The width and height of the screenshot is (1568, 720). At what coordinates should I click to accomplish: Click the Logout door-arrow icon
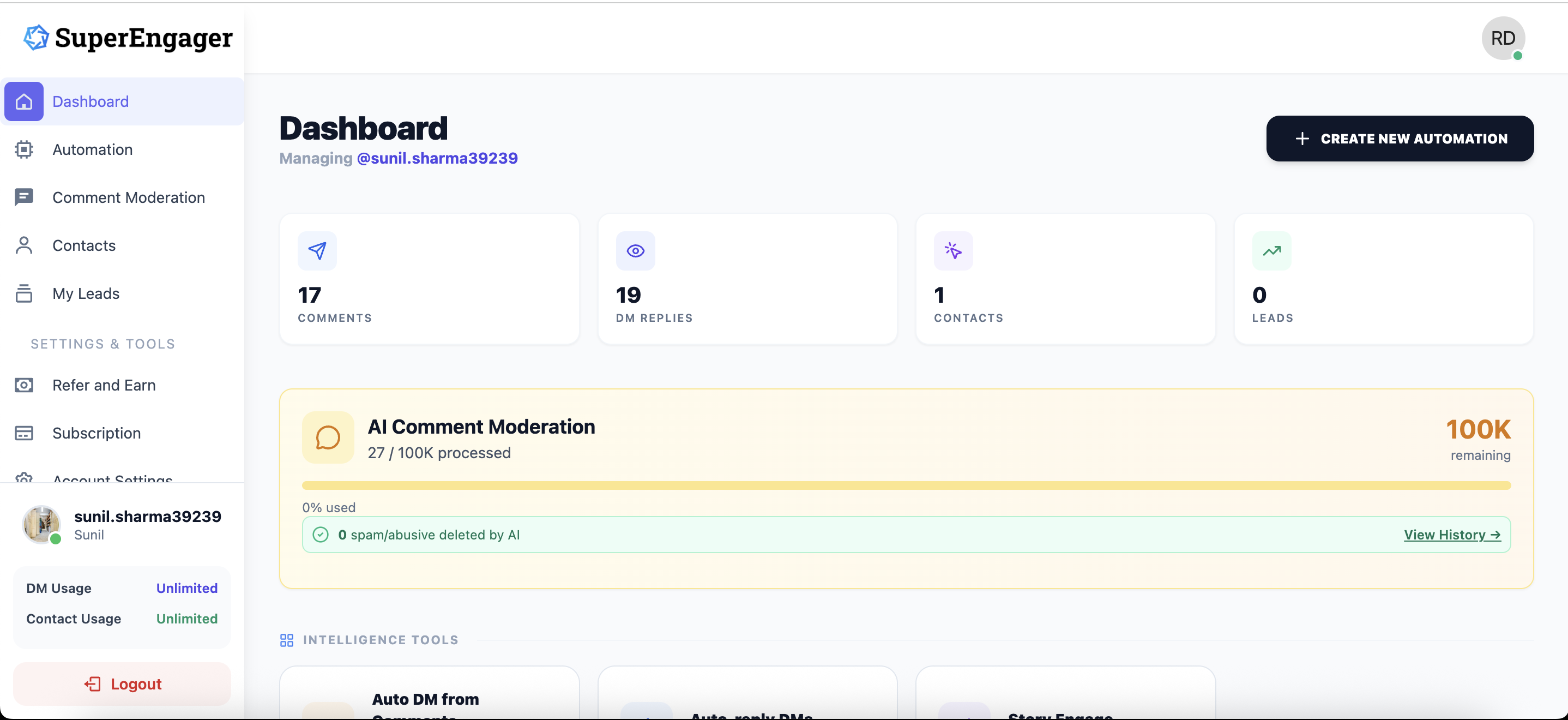point(93,684)
